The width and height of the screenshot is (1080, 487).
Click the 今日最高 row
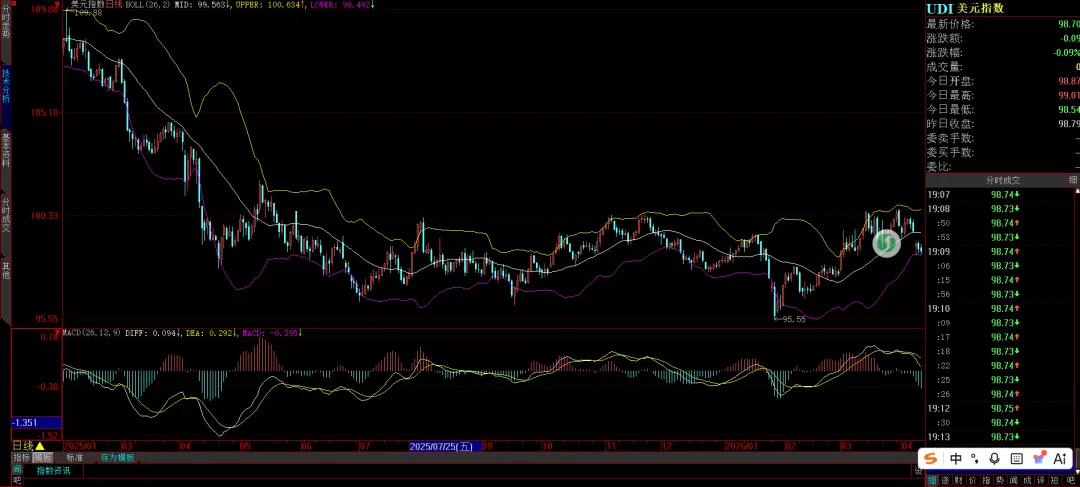pyautogui.click(x=1003, y=95)
